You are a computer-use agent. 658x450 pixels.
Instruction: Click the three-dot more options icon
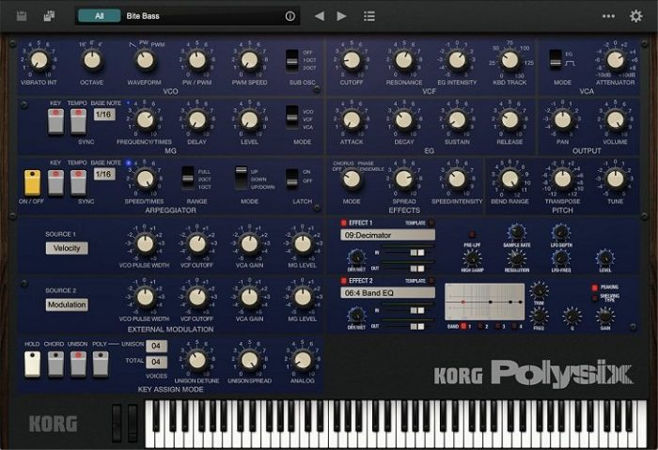point(608,16)
